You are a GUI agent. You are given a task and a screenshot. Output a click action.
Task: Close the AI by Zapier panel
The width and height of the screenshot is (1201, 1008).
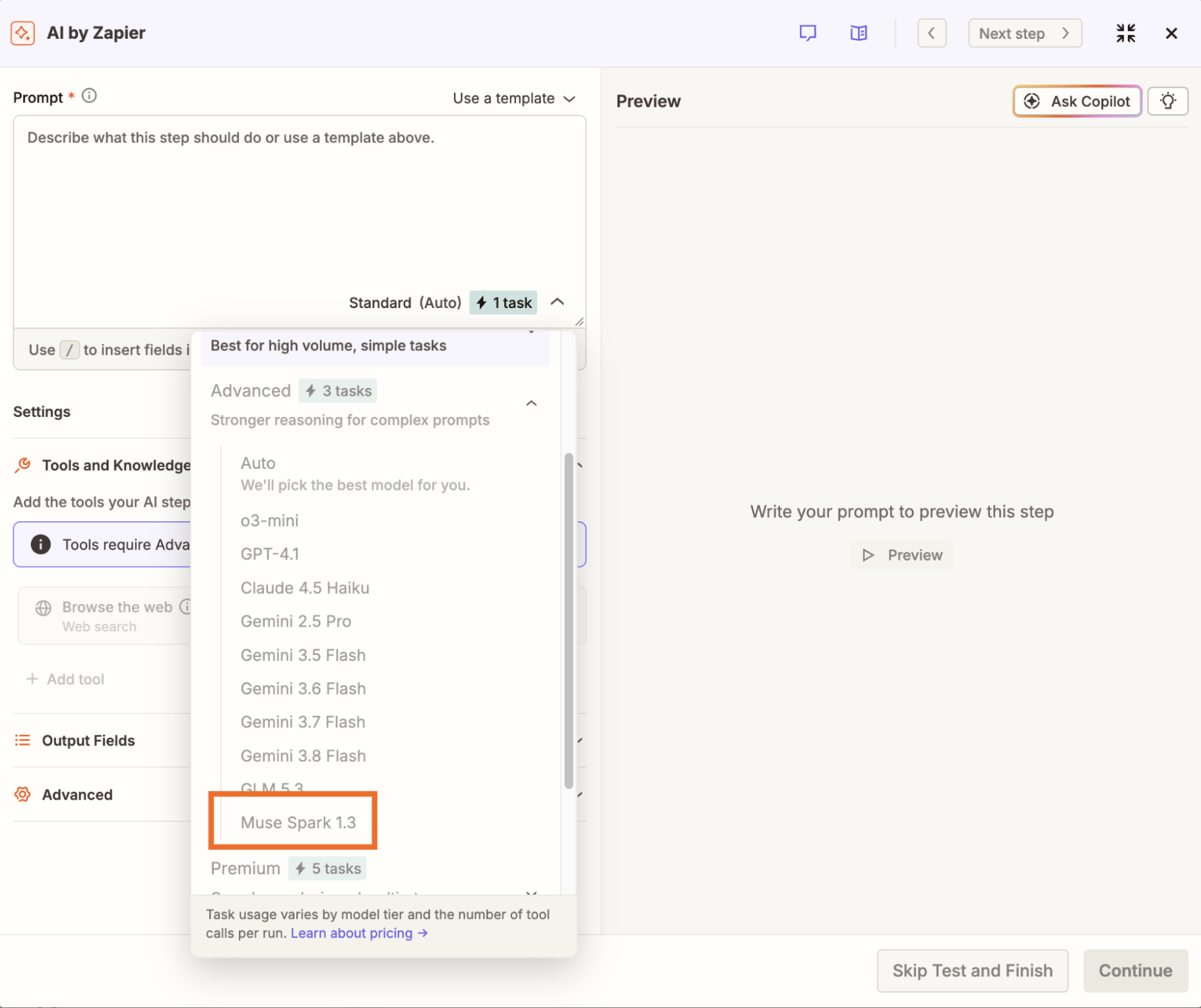coord(1171,33)
